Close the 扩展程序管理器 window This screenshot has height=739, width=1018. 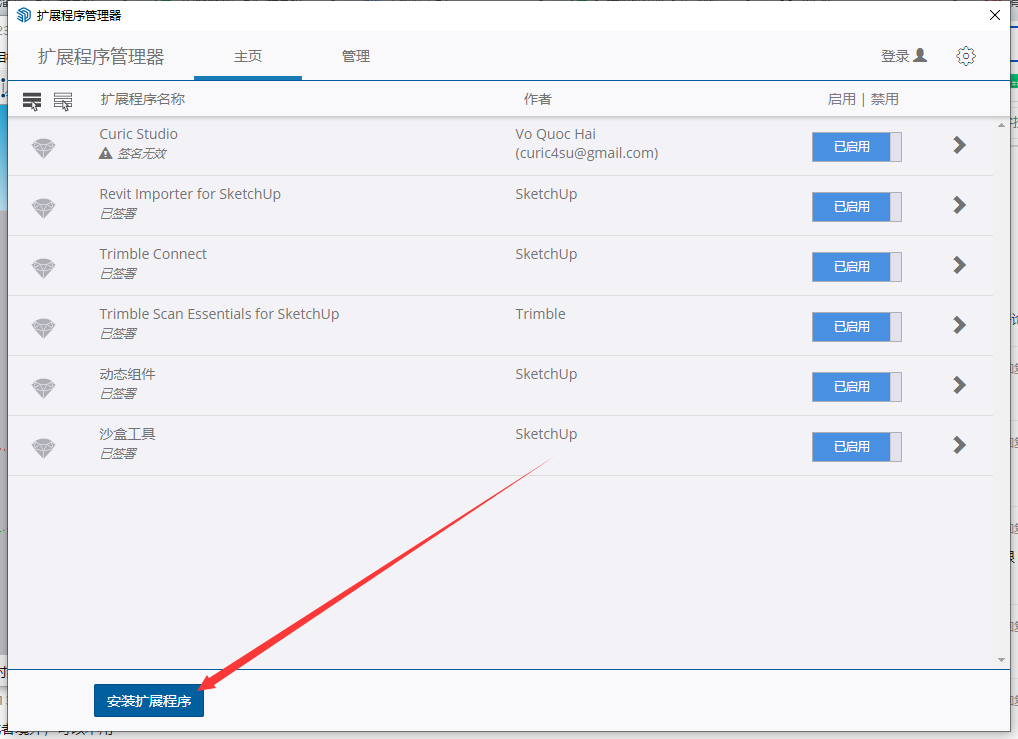(x=995, y=15)
